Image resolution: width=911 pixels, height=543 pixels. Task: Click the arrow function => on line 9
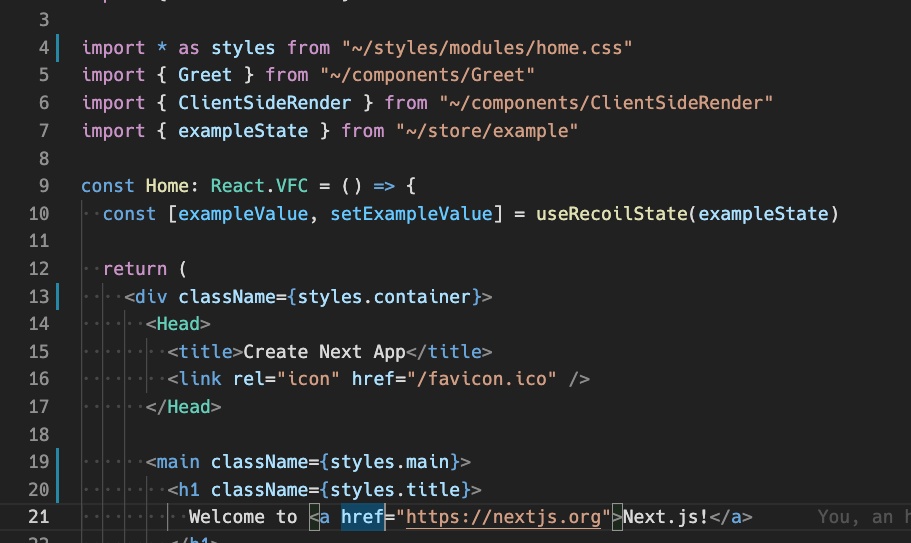384,186
